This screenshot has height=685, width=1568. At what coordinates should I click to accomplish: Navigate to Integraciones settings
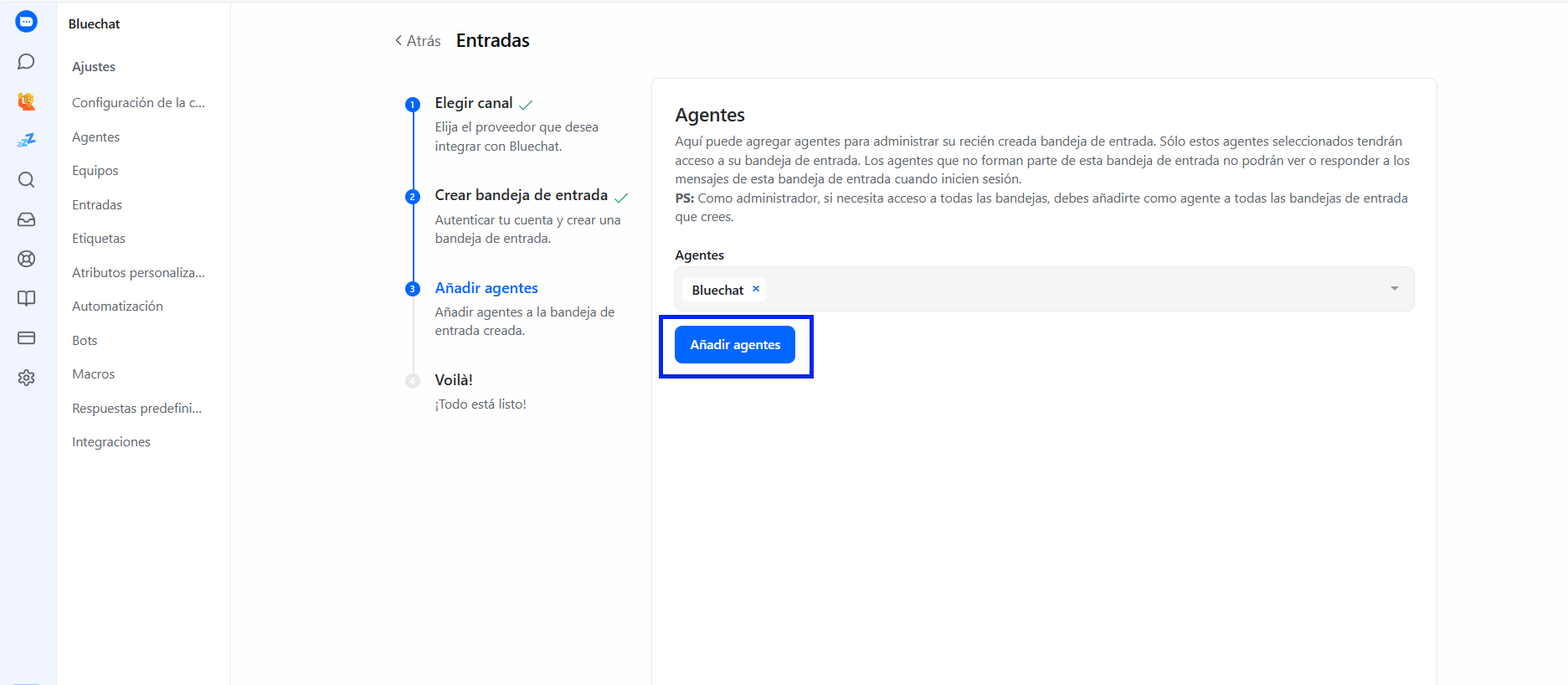(x=111, y=442)
